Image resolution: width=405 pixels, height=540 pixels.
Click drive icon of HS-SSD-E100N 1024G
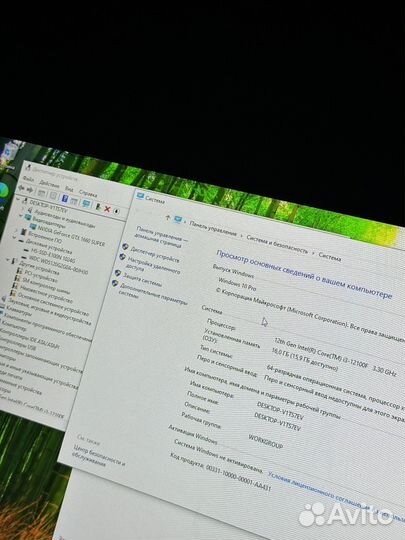pos(26,250)
